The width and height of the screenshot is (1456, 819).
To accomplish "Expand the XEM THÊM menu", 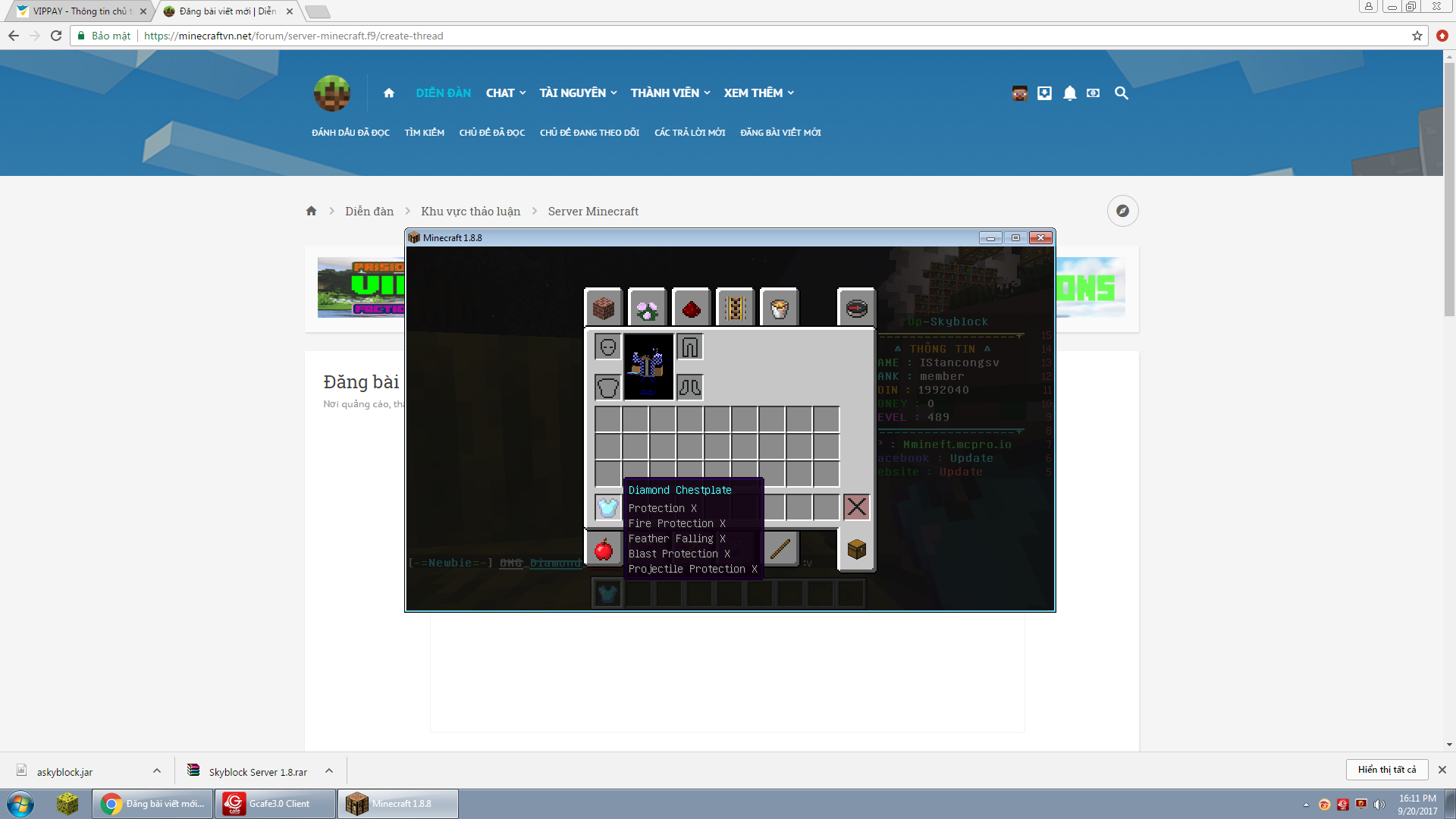I will (758, 93).
